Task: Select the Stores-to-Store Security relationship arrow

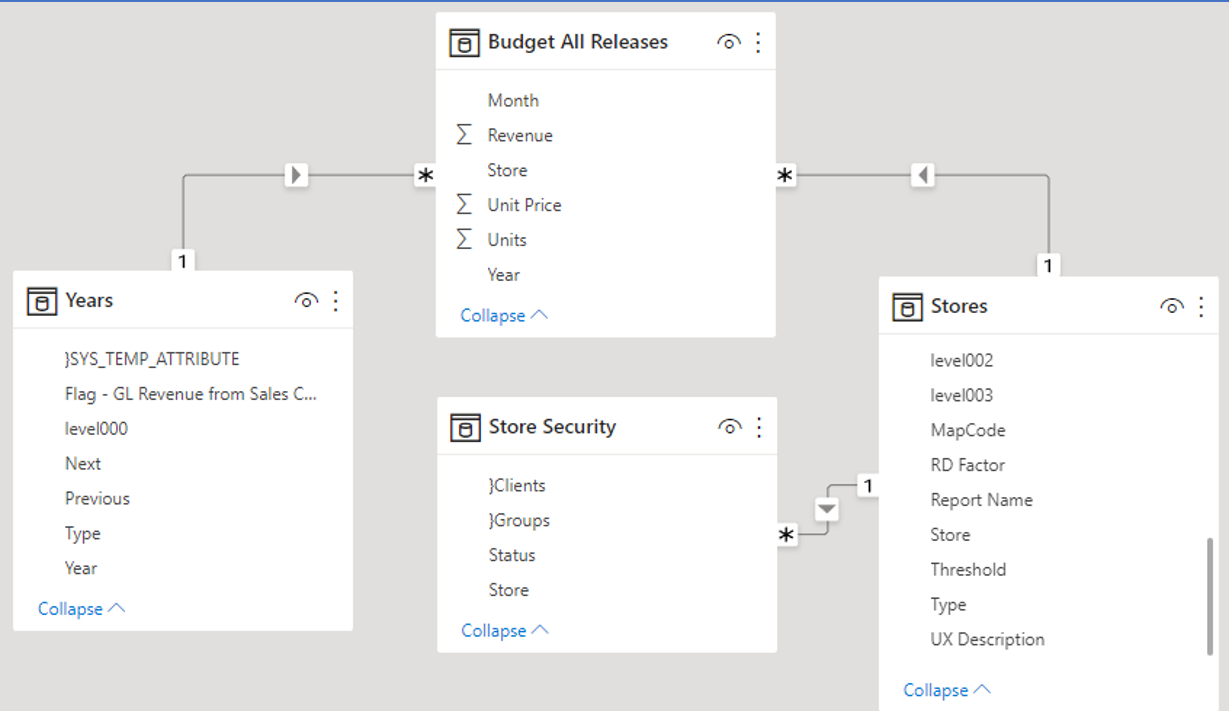Action: tap(826, 509)
